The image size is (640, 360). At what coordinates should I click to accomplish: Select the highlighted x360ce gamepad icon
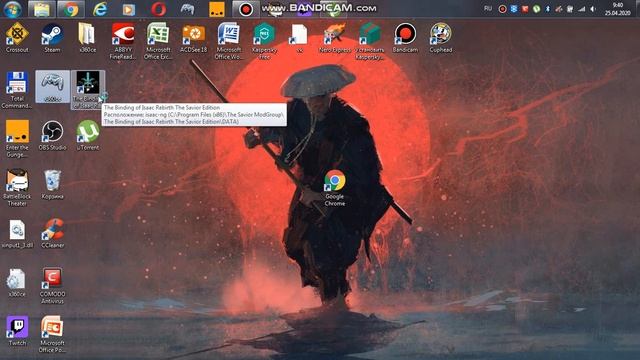tap(52, 87)
